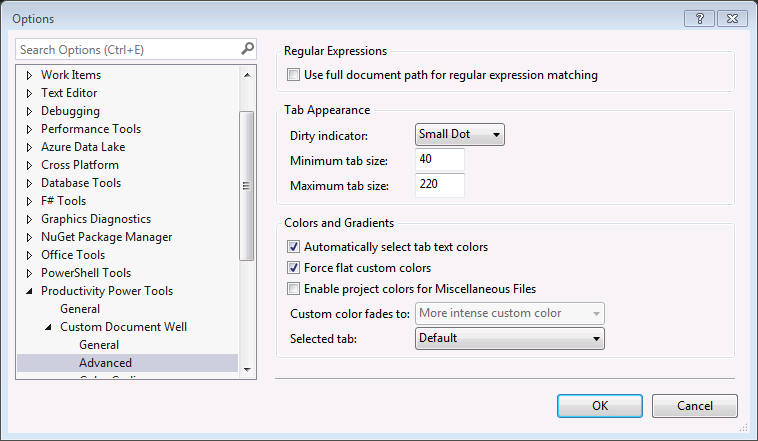Collapse the Custom Document Well node

48,327
